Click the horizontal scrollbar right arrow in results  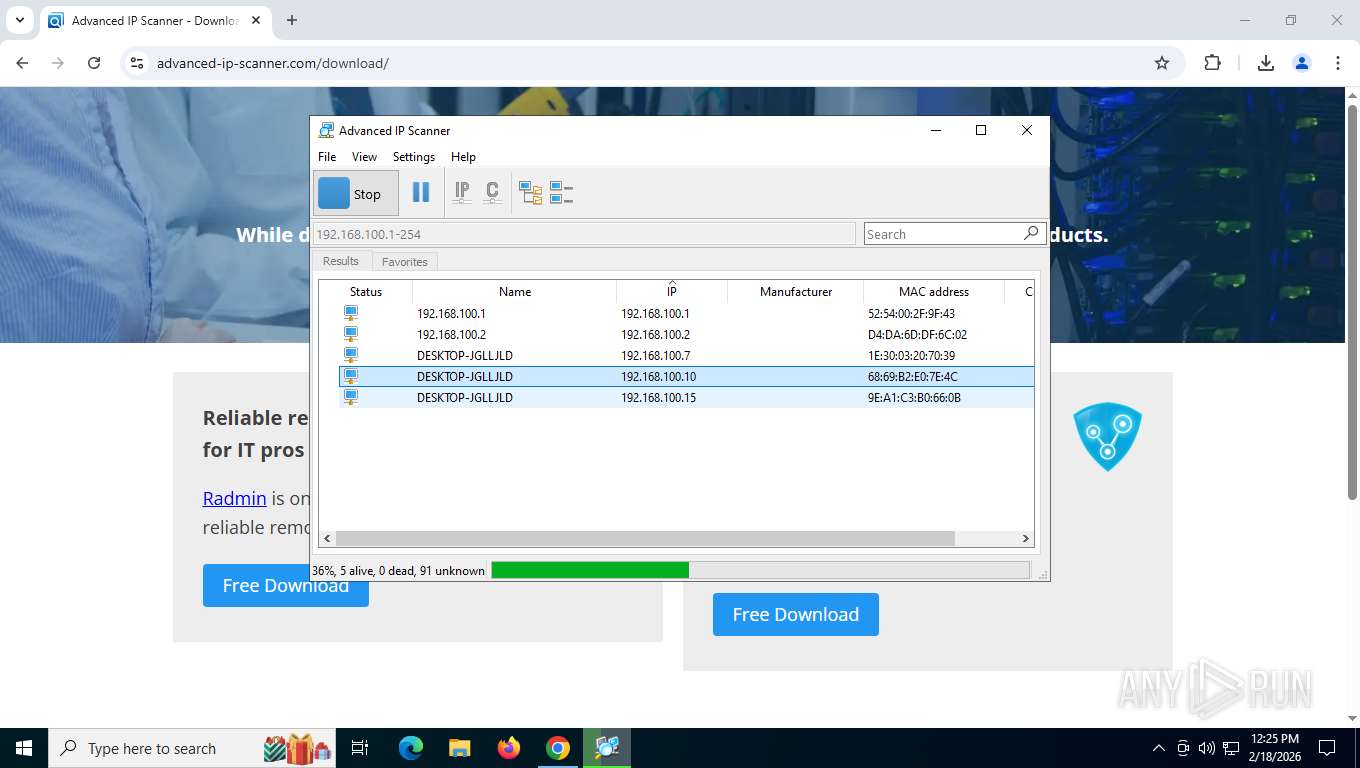coord(1025,539)
